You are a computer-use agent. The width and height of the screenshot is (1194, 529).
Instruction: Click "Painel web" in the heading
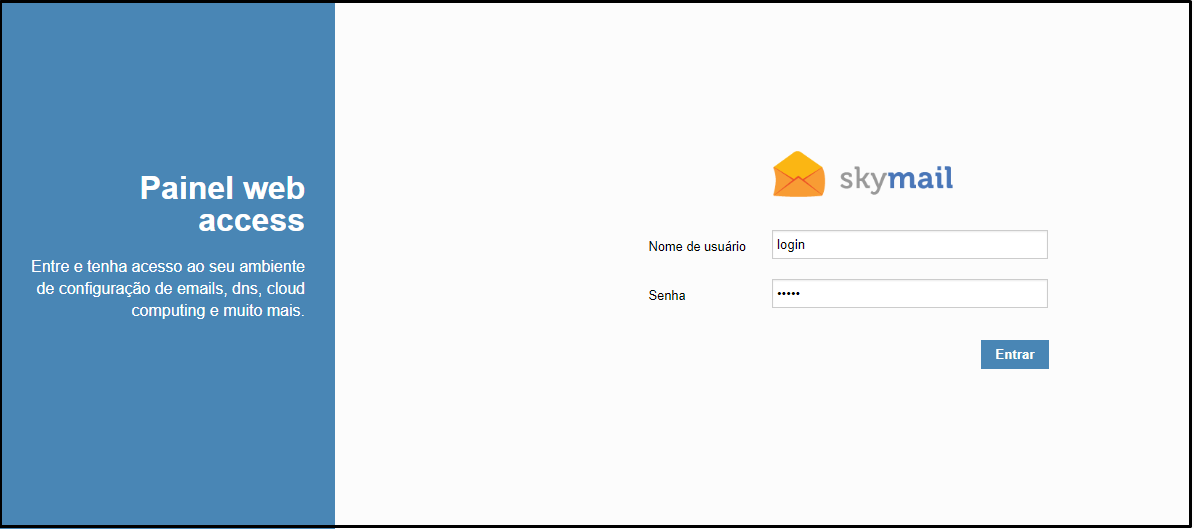222,188
